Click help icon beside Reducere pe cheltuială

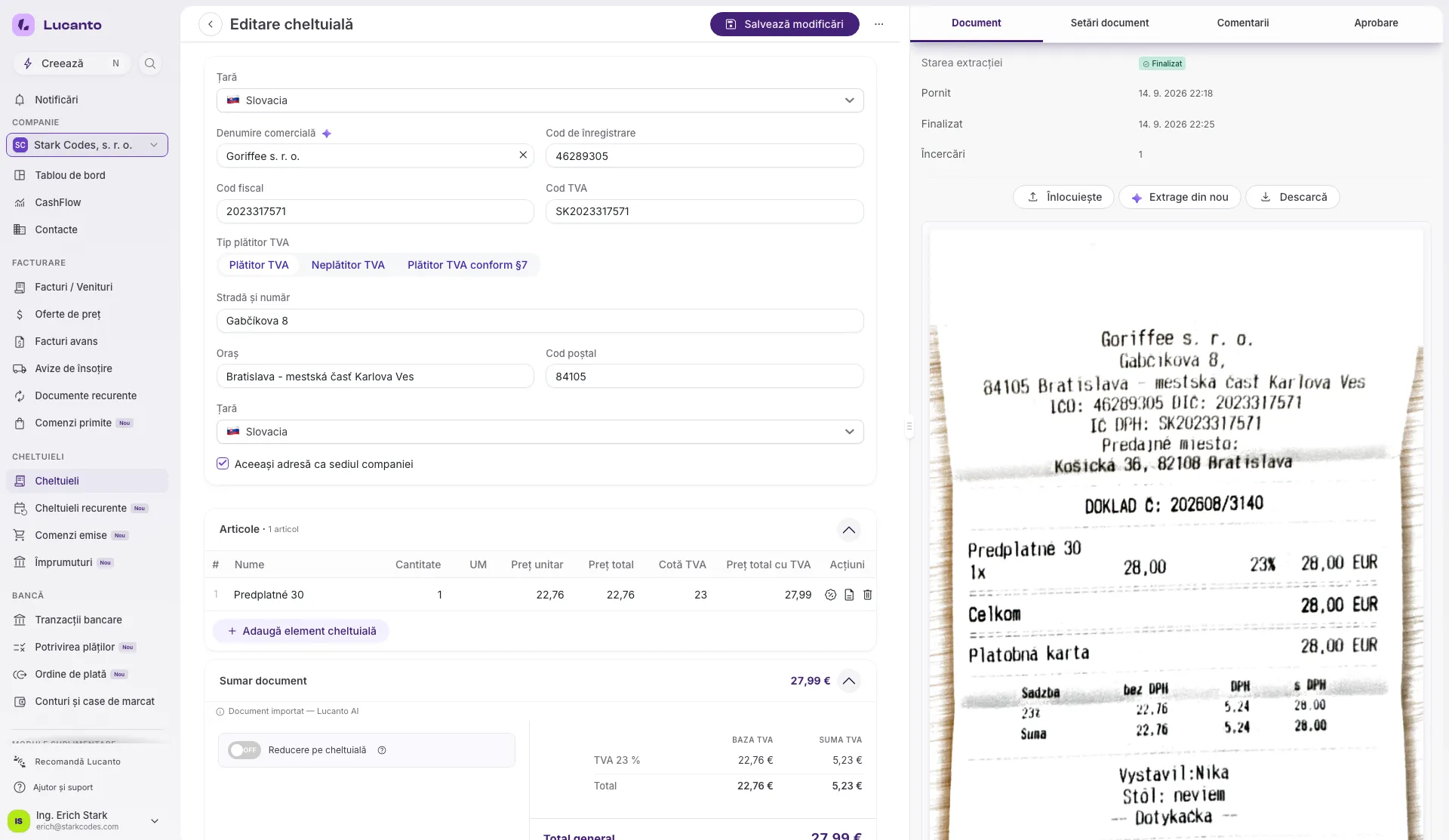click(x=382, y=750)
